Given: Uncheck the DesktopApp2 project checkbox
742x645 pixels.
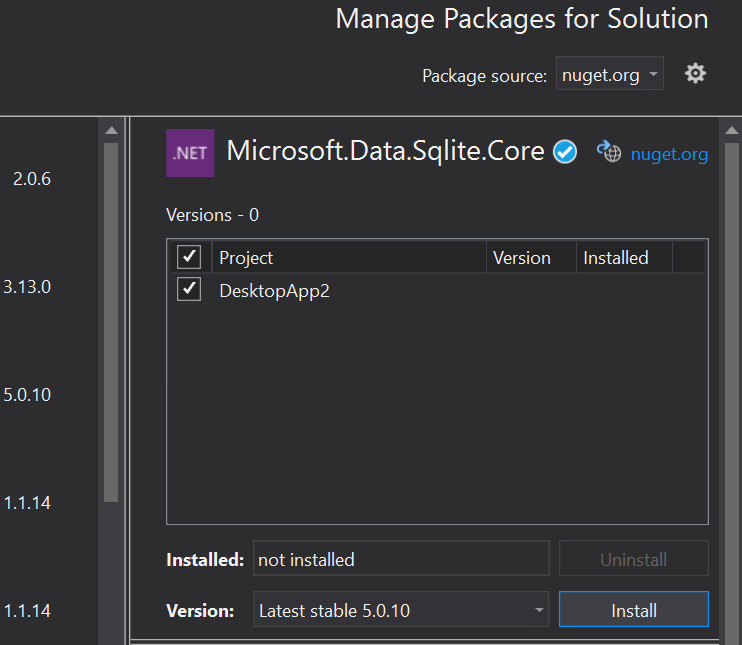Looking at the screenshot, I should (x=189, y=289).
